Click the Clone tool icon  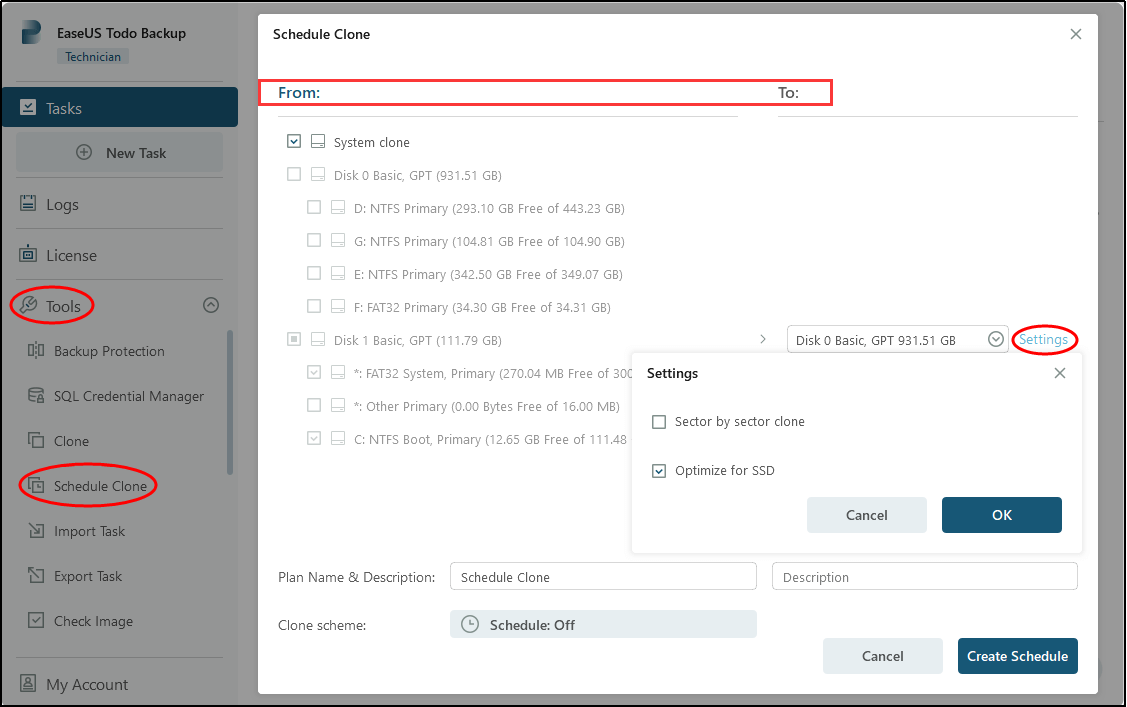coord(36,440)
